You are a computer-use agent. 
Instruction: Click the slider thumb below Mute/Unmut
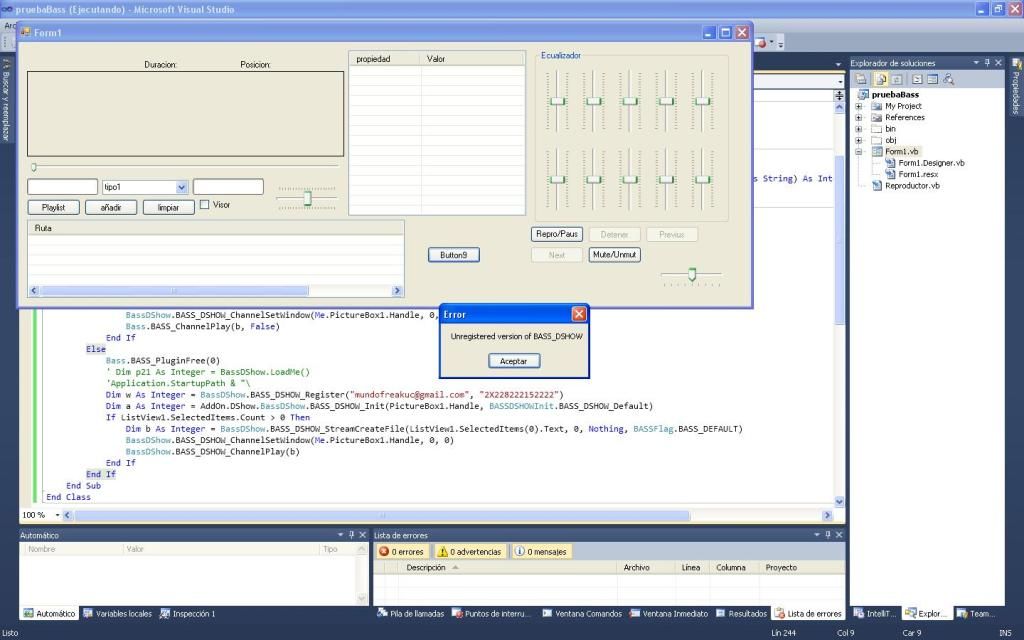(x=692, y=275)
